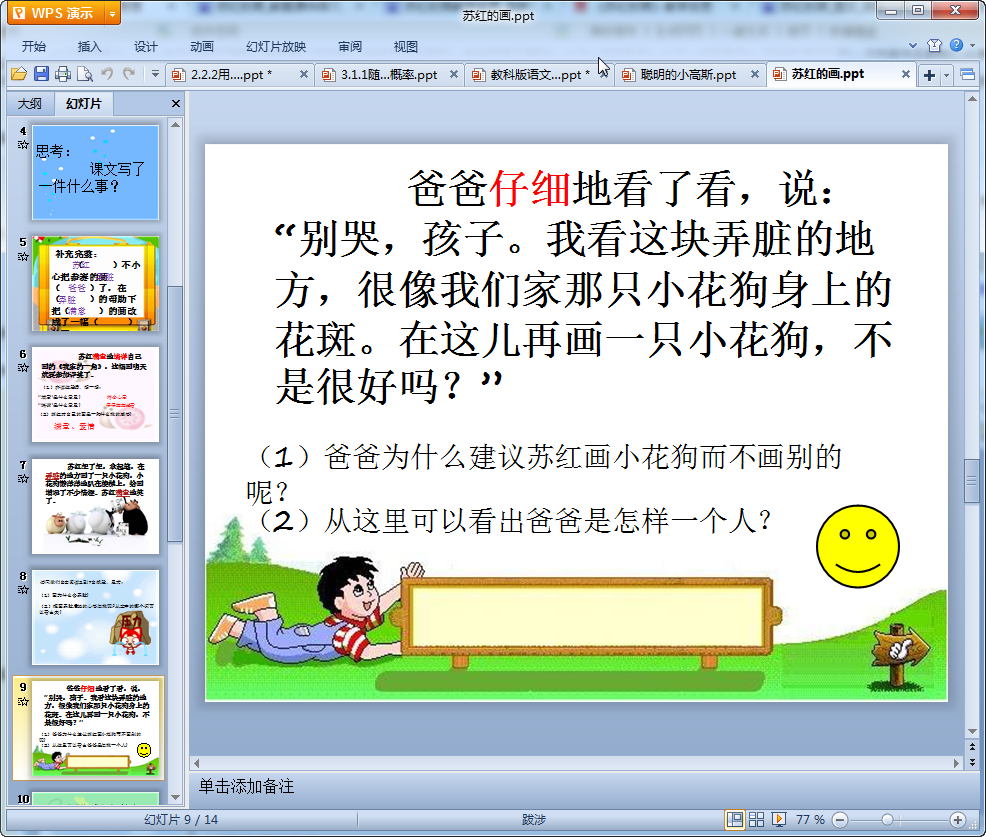Open the 开始 ribbon tab

click(33, 47)
